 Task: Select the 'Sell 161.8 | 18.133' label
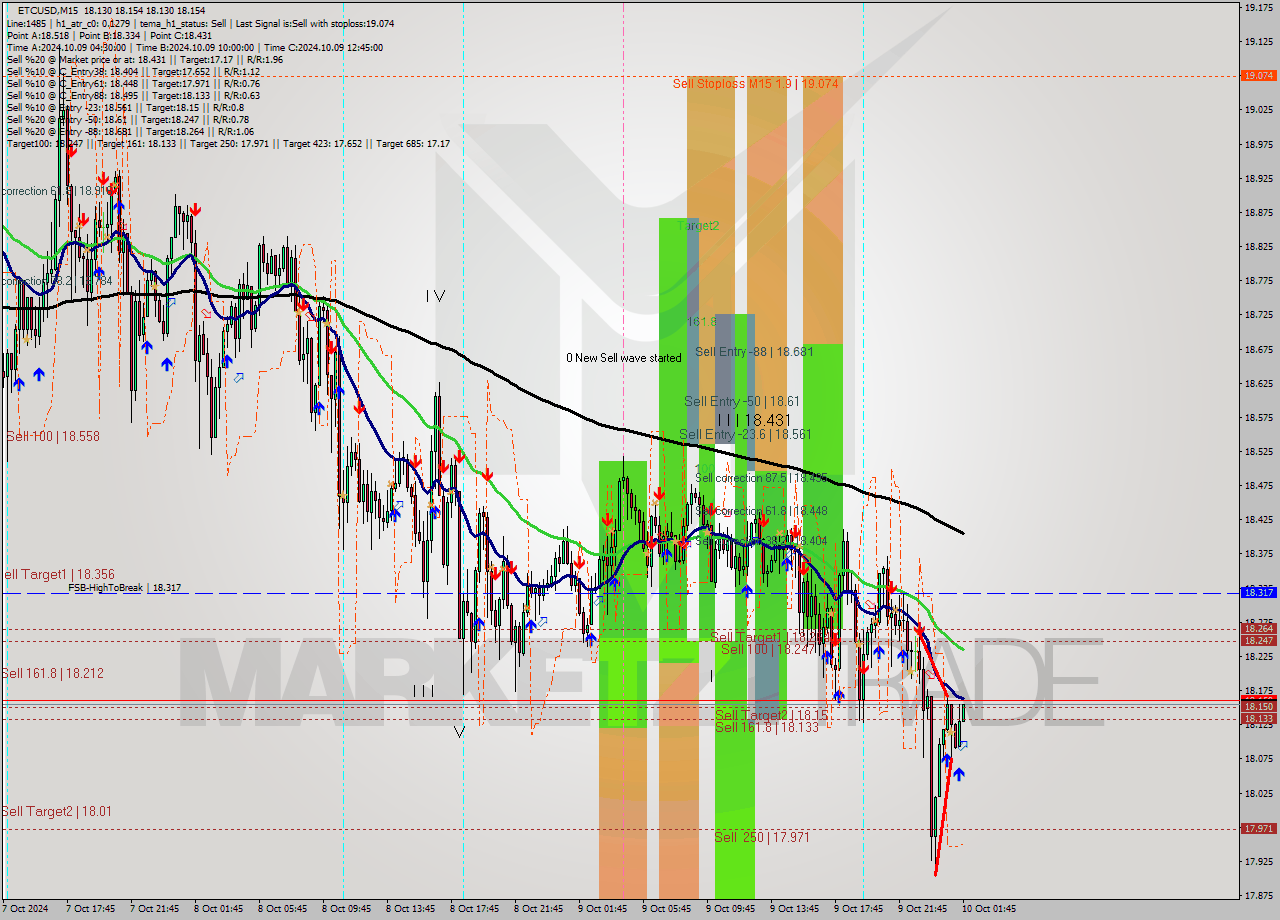pos(767,728)
